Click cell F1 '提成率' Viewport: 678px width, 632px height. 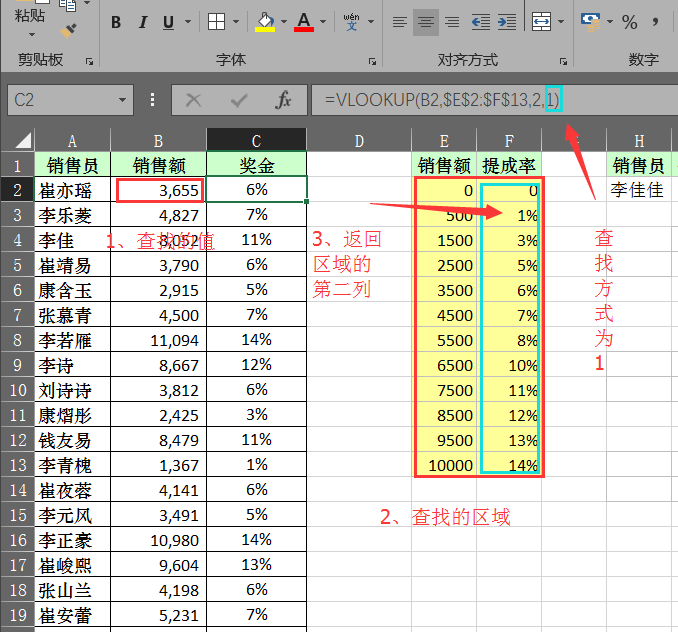click(x=509, y=165)
